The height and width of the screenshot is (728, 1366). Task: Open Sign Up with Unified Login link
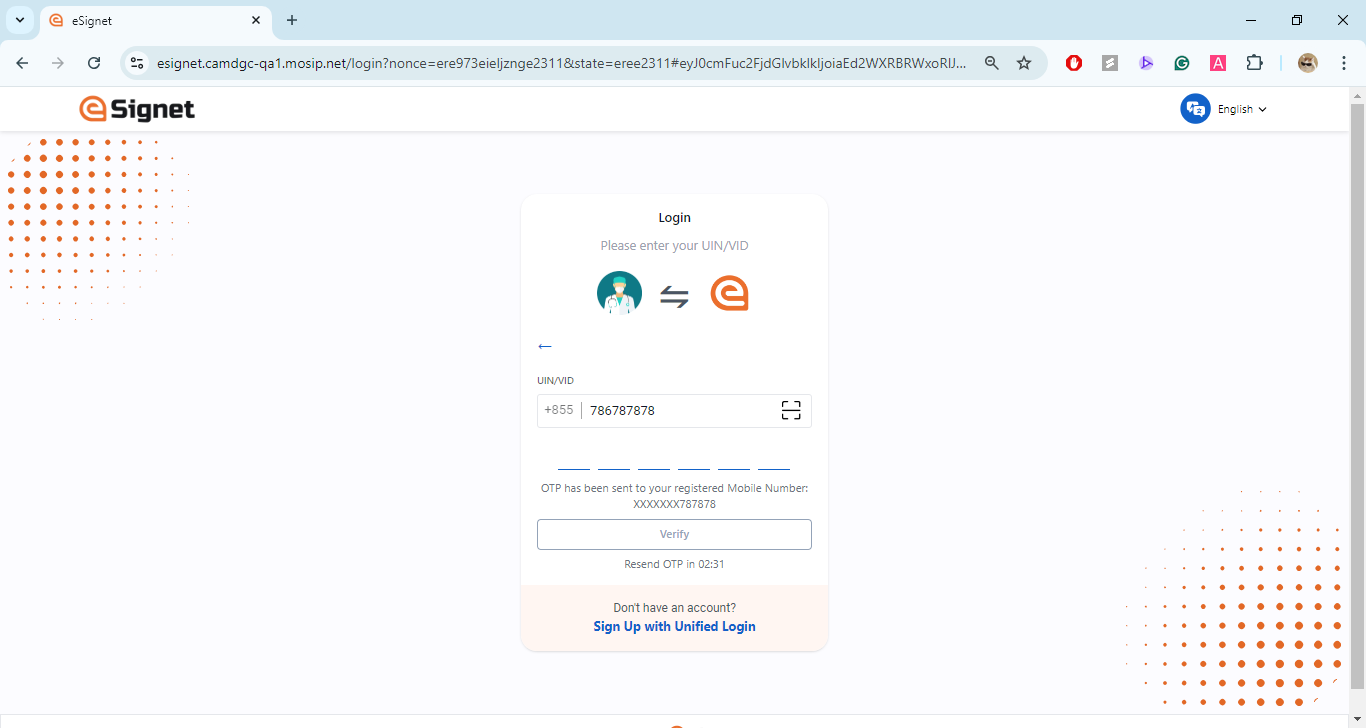point(674,626)
